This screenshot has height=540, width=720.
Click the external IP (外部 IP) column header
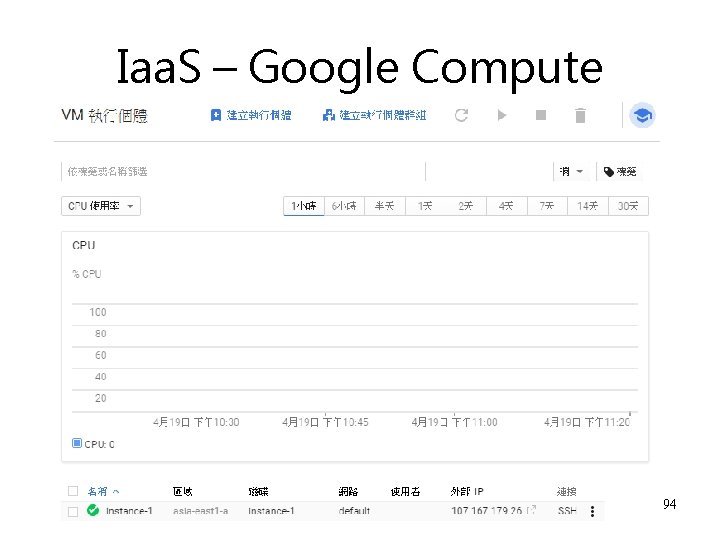tap(467, 491)
